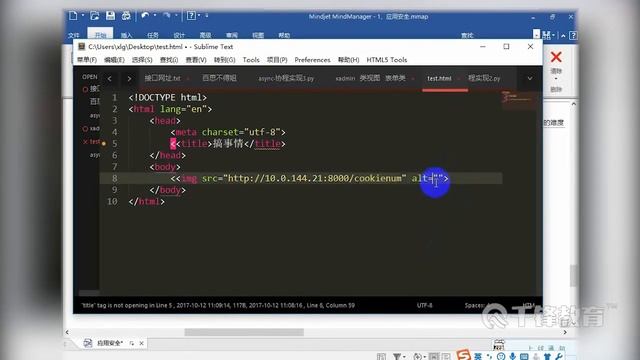Click the Help question icon at the ribbon's right edge

point(573,36)
